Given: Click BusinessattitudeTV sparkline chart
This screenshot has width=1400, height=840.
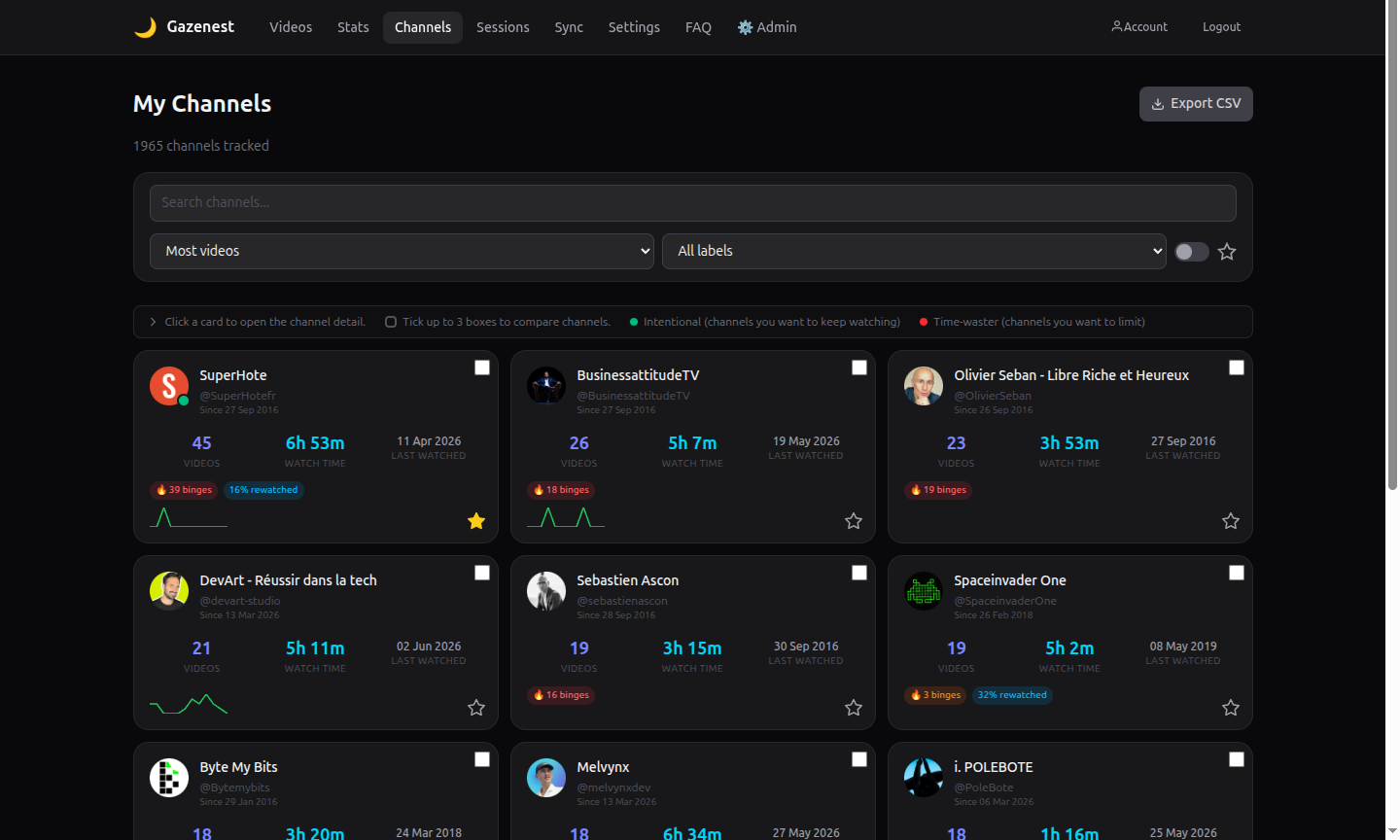Looking at the screenshot, I should coord(566,517).
